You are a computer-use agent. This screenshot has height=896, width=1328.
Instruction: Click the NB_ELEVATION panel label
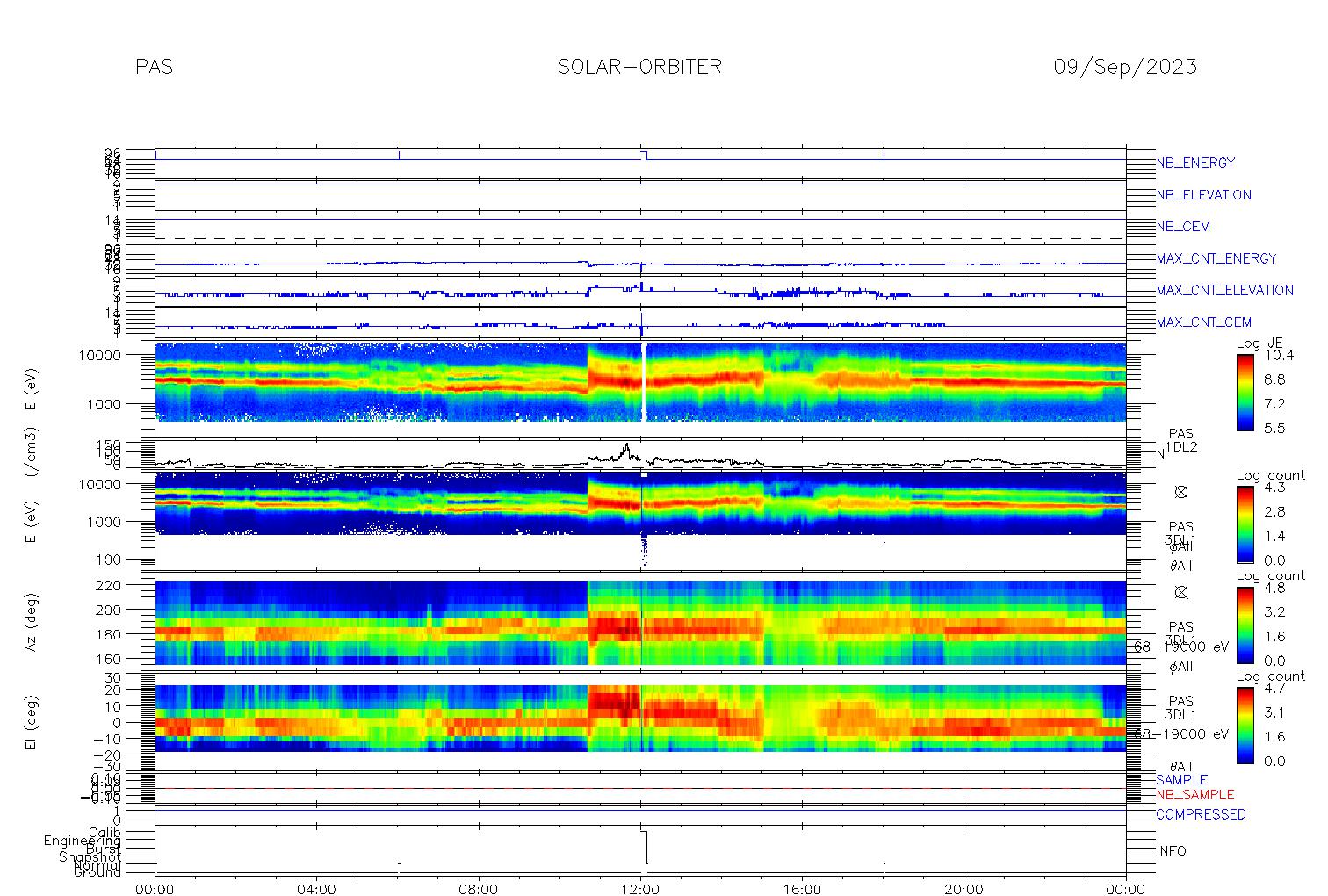point(1203,195)
